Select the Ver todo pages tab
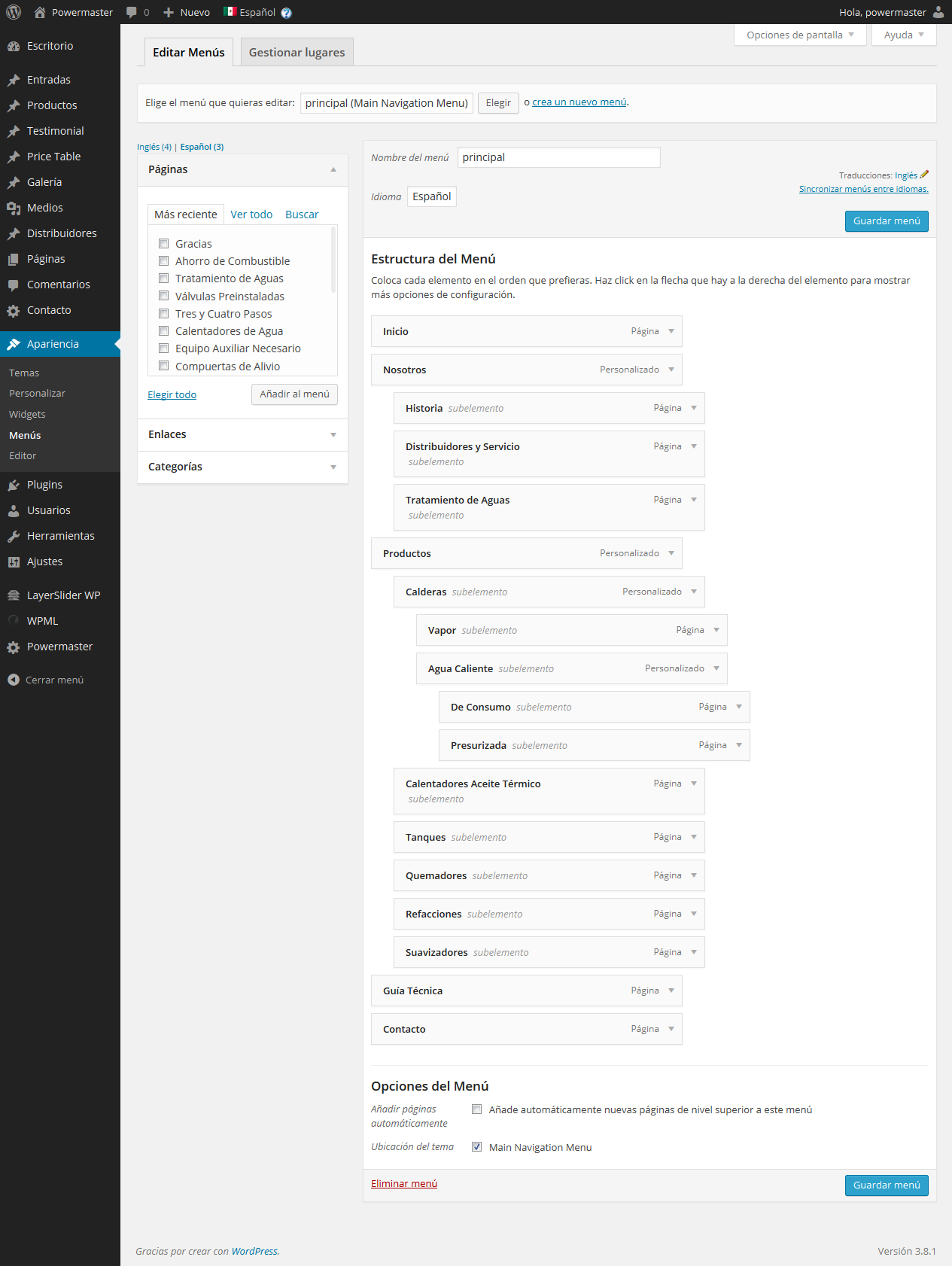Image resolution: width=952 pixels, height=1266 pixels. click(x=251, y=215)
